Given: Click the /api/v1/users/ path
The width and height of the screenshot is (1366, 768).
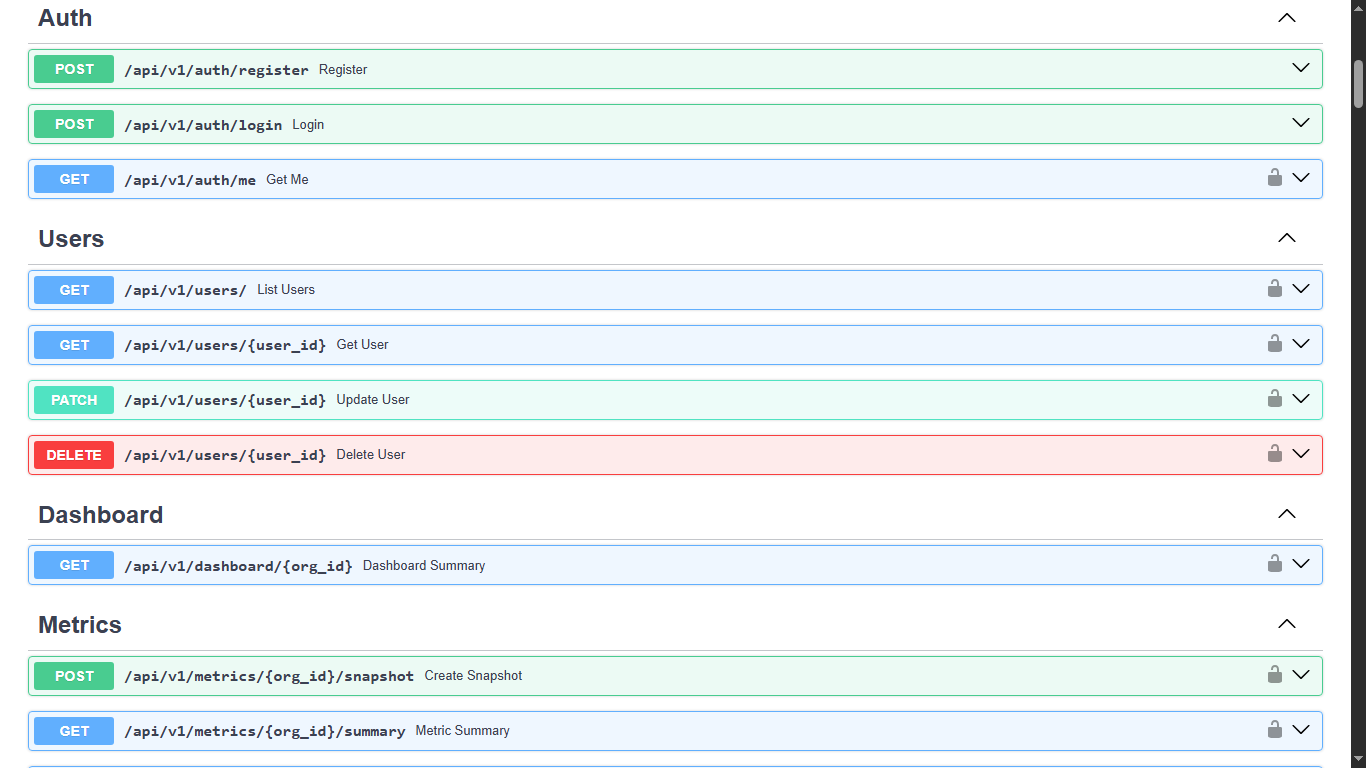Looking at the screenshot, I should click(x=185, y=290).
